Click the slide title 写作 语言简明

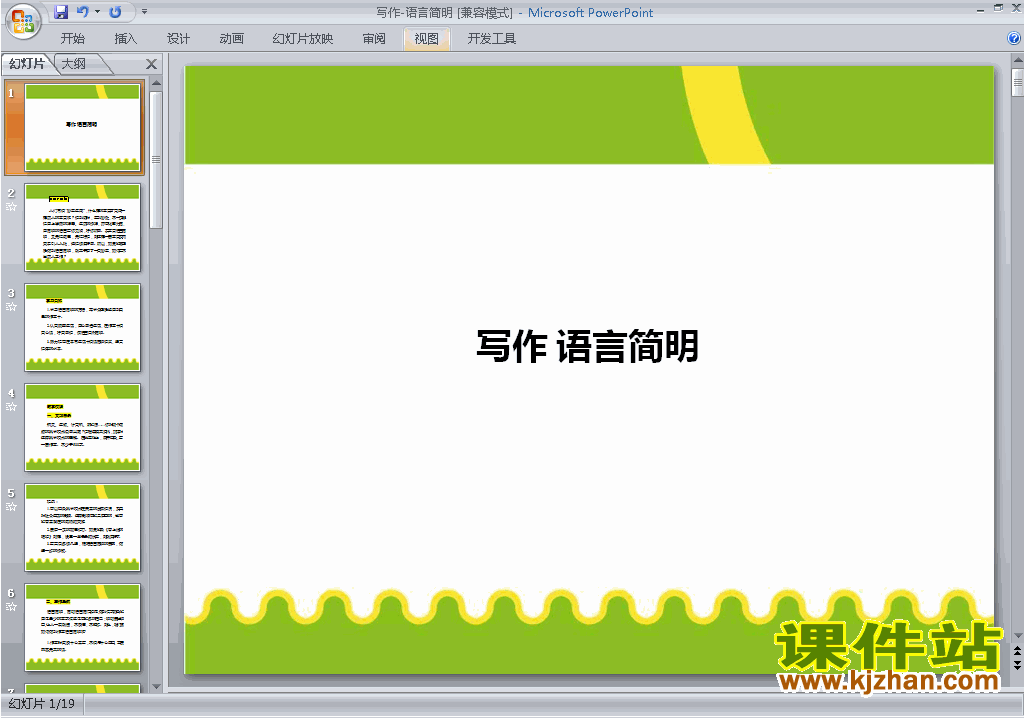tap(588, 346)
